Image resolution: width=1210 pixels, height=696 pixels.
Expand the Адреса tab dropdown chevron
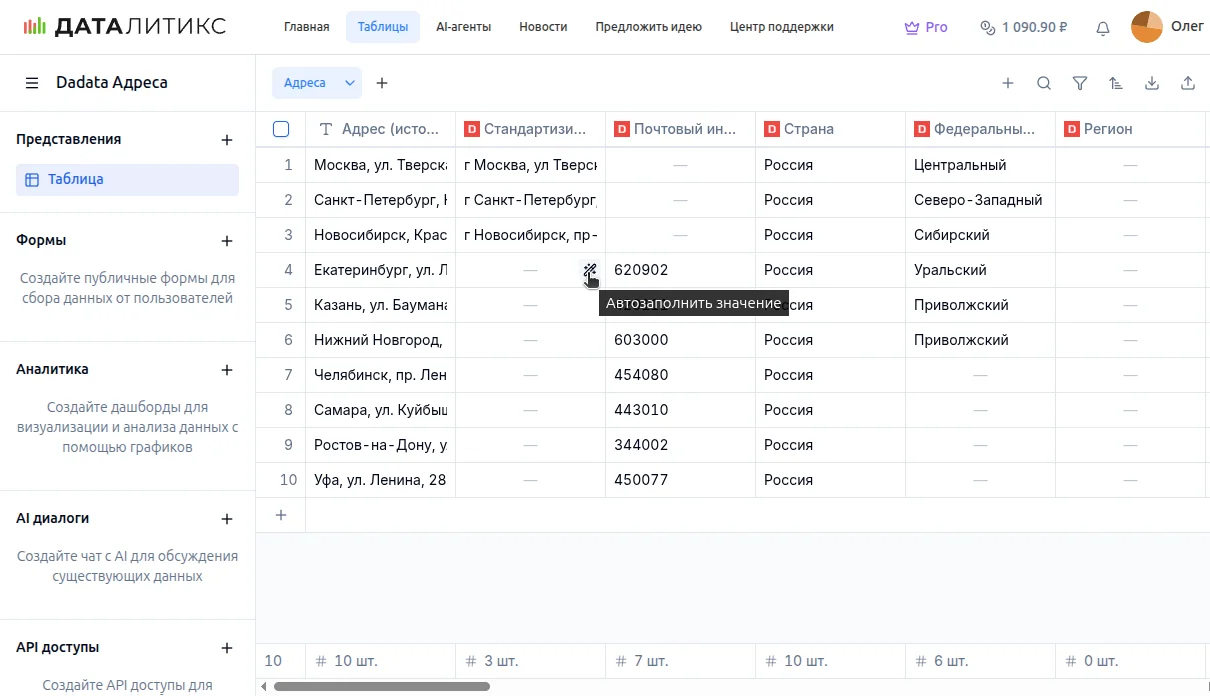(350, 83)
